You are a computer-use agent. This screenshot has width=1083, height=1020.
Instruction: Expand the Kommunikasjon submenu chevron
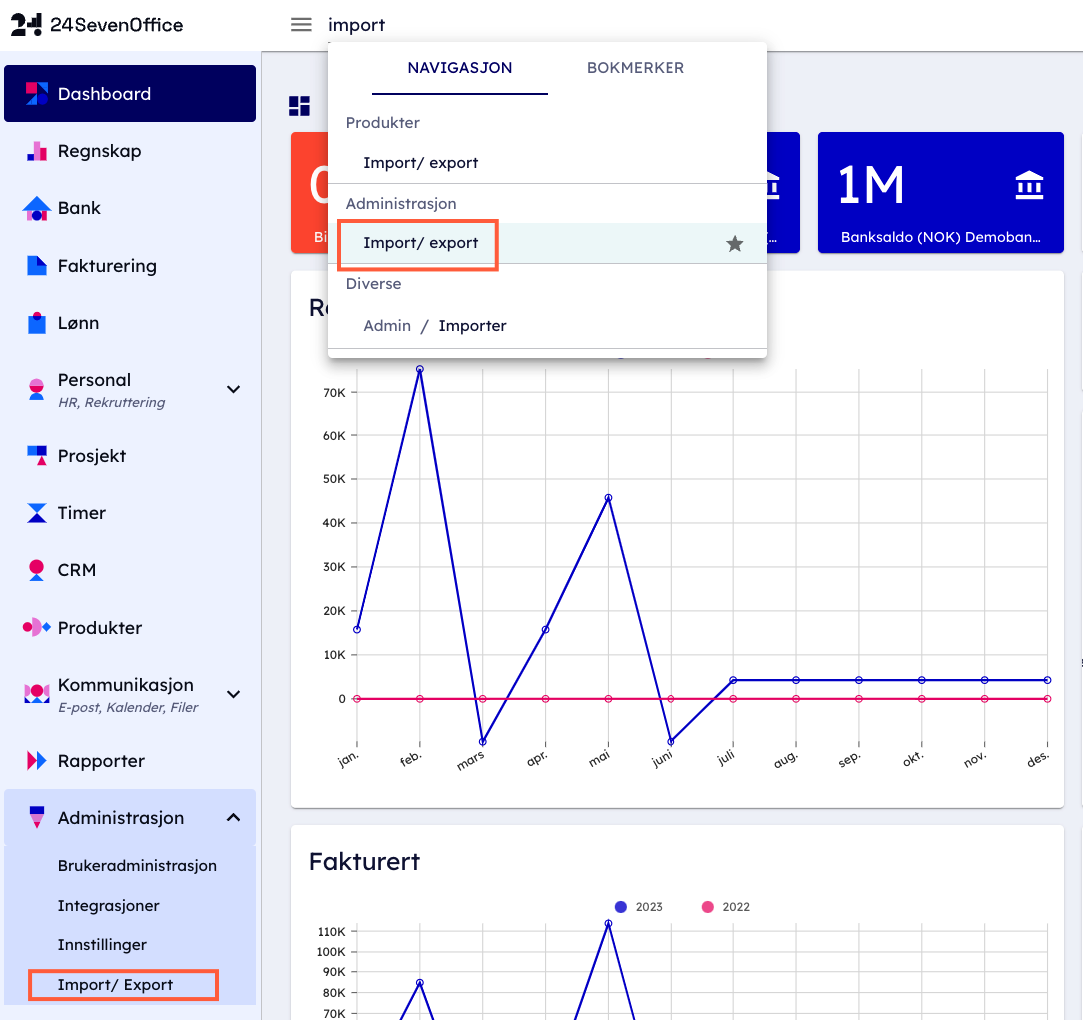234,694
